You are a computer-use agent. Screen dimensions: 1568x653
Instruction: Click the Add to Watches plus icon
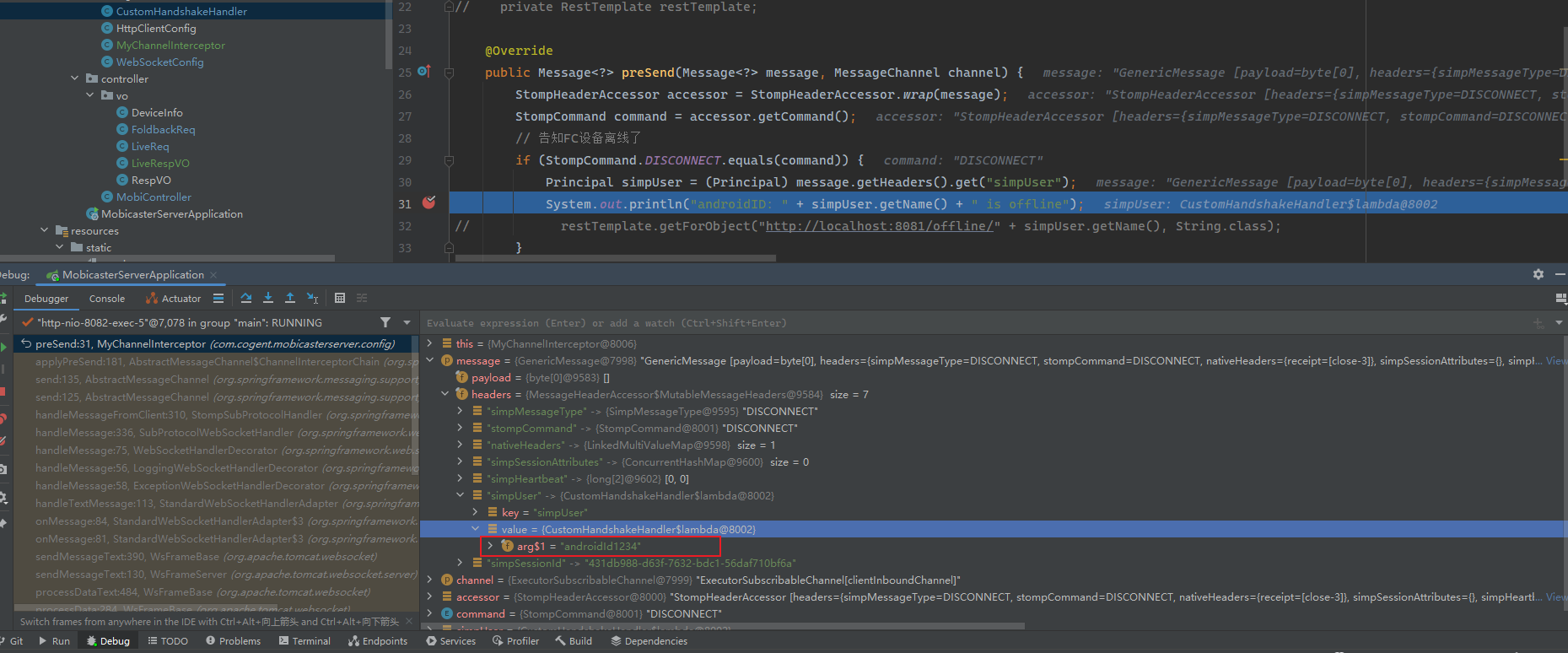[1538, 323]
